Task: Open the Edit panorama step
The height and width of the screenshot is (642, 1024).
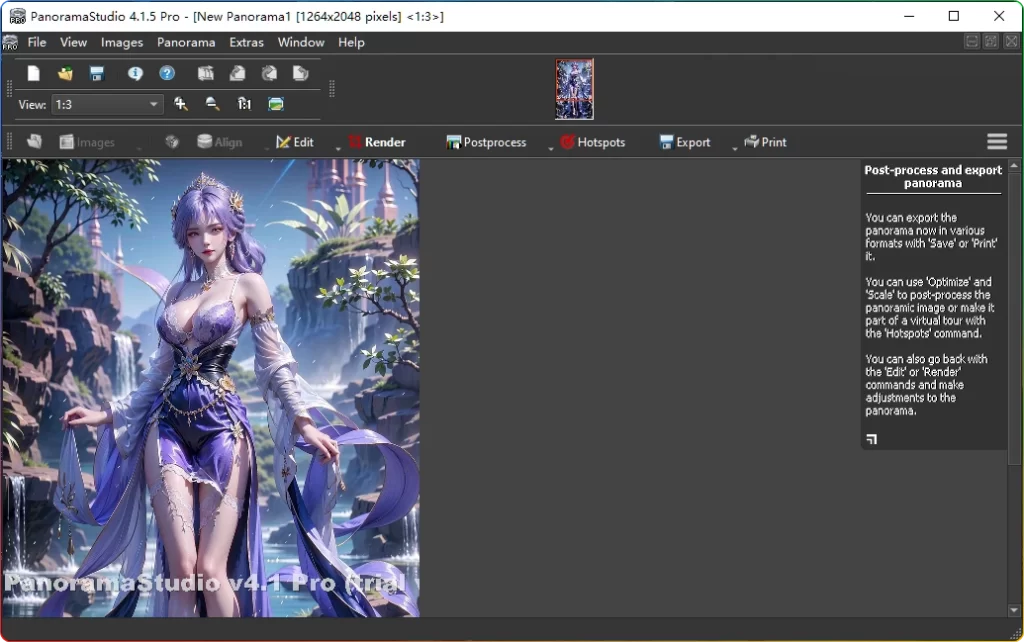Action: [x=295, y=142]
